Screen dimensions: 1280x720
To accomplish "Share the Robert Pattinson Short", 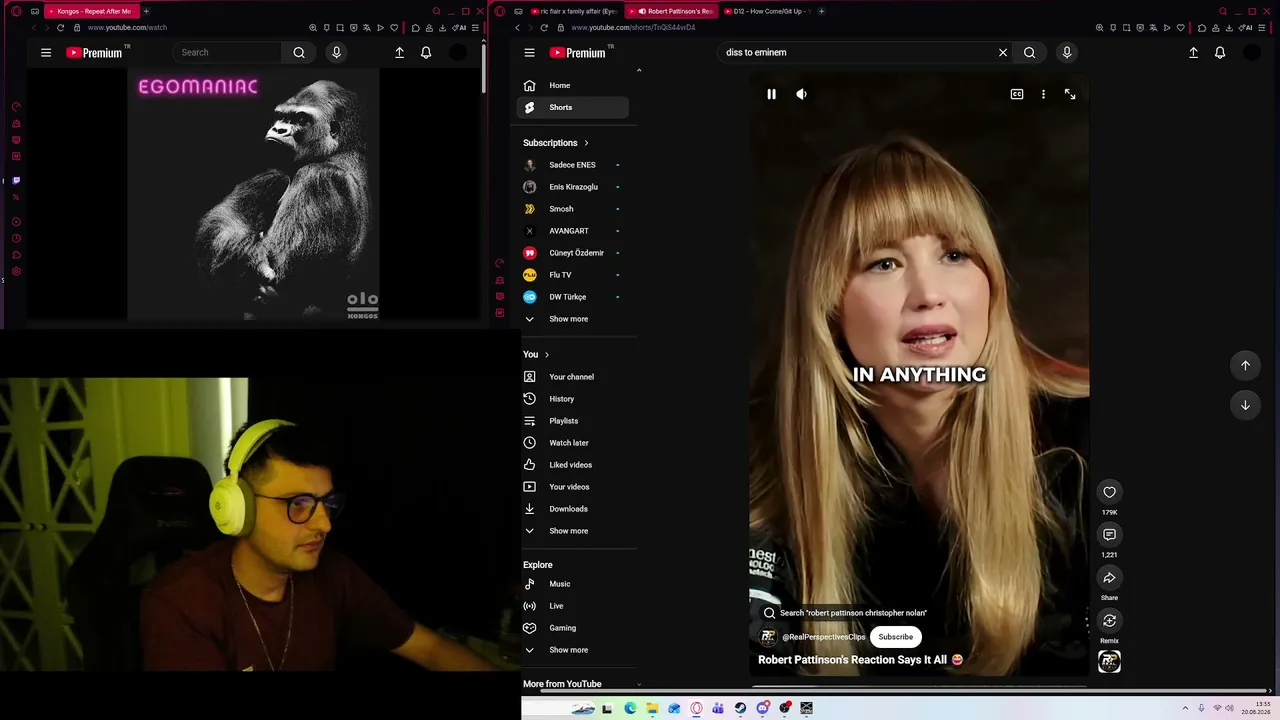I will click(x=1109, y=578).
